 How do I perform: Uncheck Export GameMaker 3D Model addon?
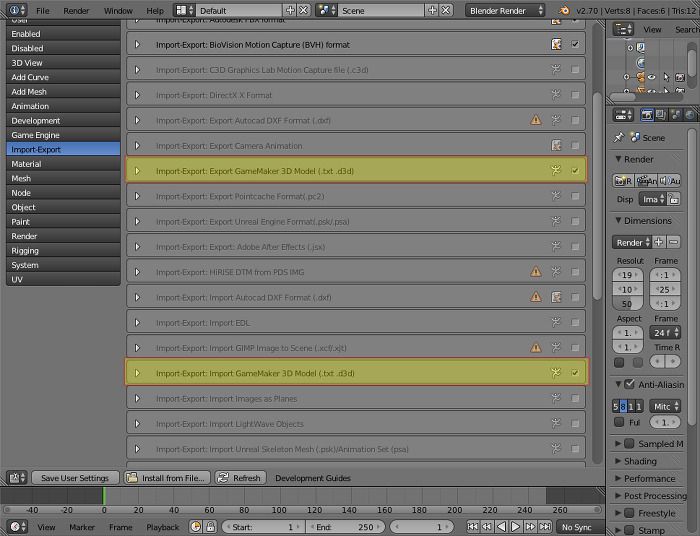[x=575, y=170]
